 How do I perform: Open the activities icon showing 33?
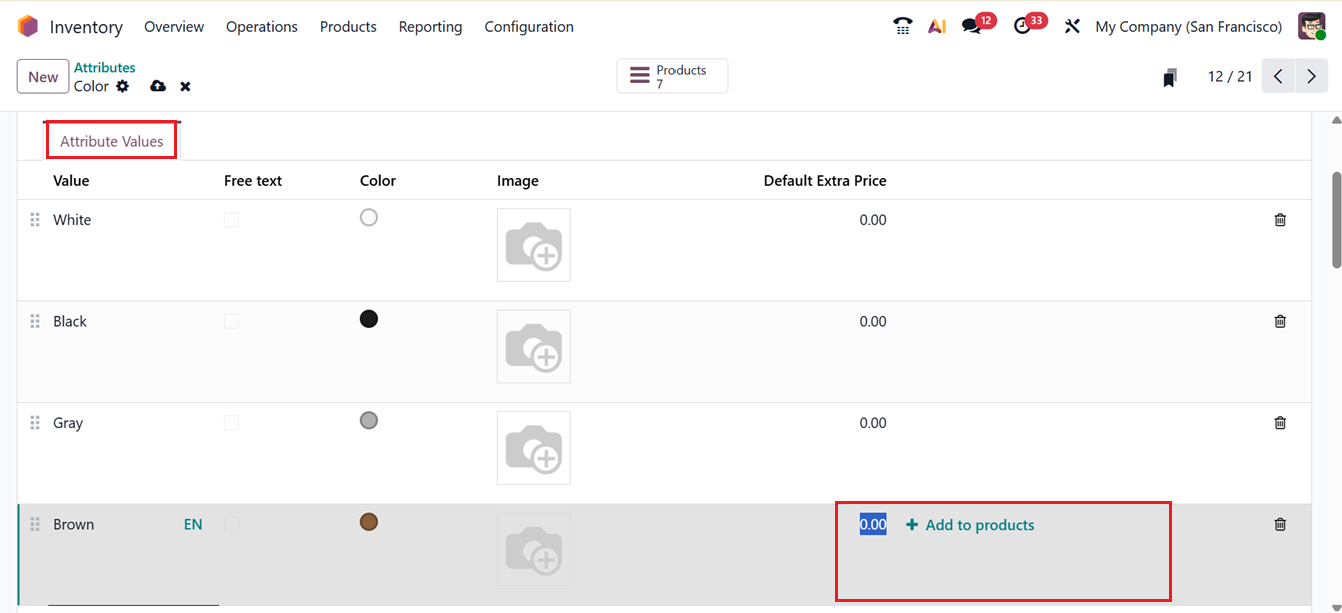pos(1024,25)
